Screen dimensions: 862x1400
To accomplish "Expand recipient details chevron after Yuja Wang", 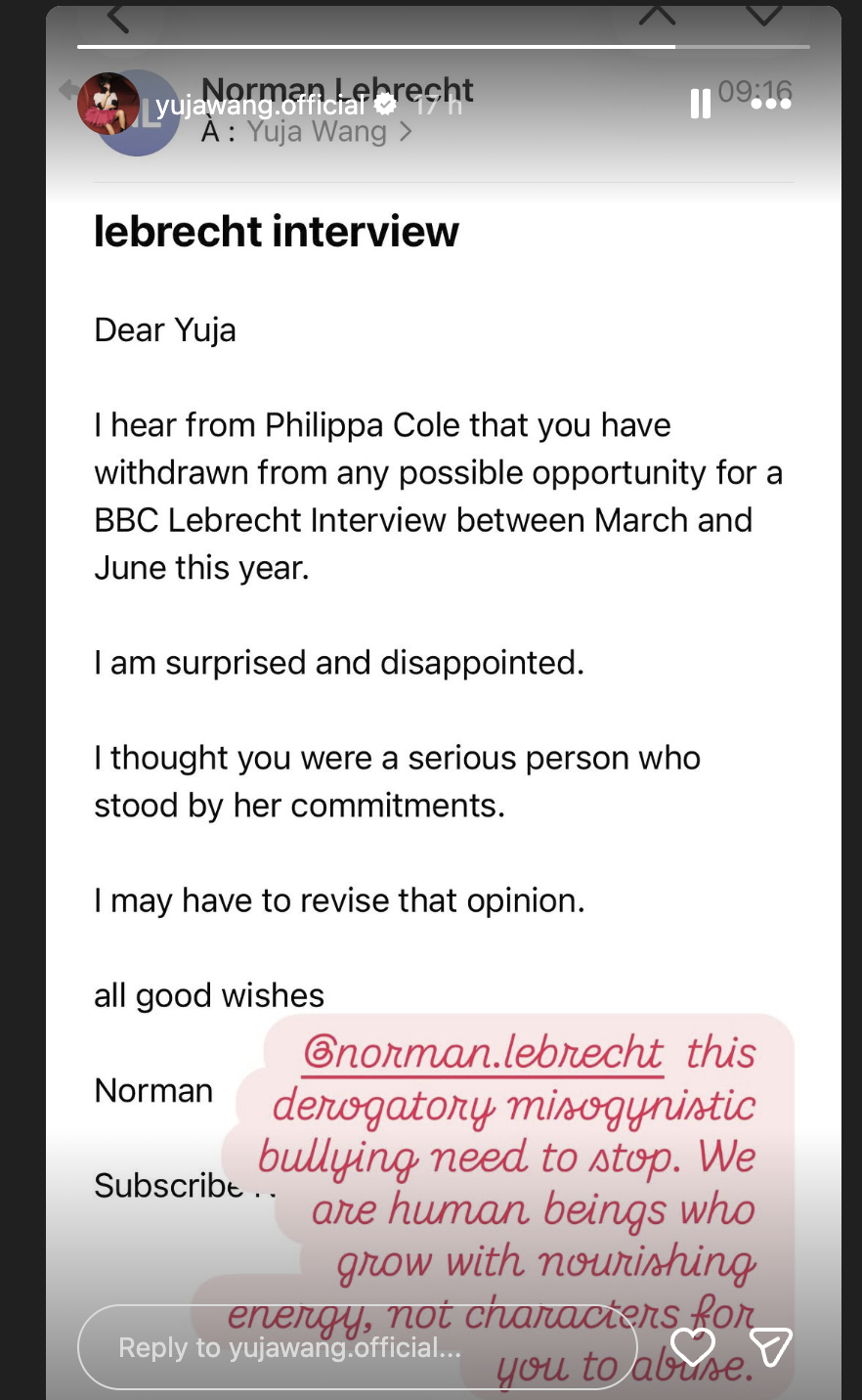I will (x=406, y=132).
